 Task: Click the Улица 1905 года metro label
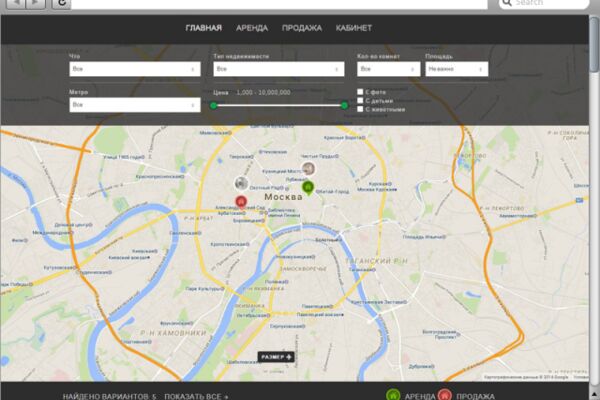coord(124,157)
